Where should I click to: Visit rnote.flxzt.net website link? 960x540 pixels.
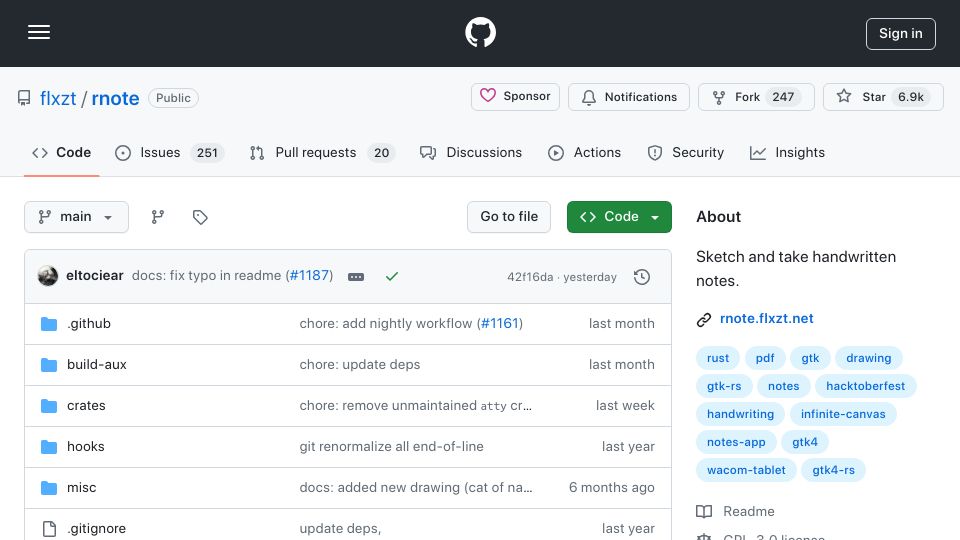pos(767,318)
